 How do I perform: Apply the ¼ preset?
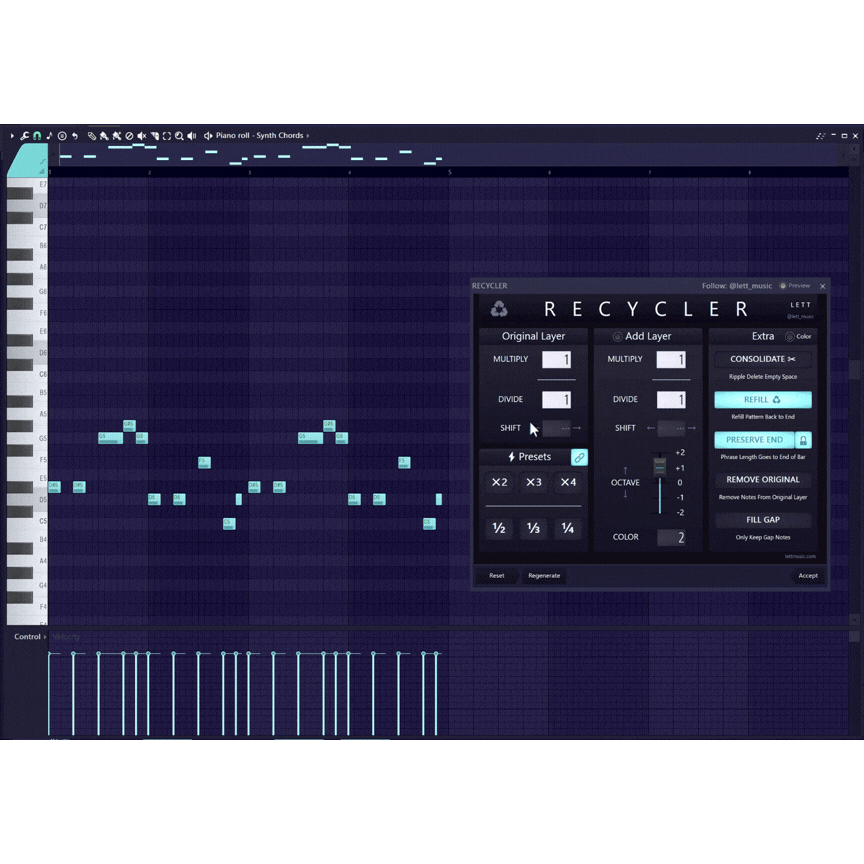point(568,529)
